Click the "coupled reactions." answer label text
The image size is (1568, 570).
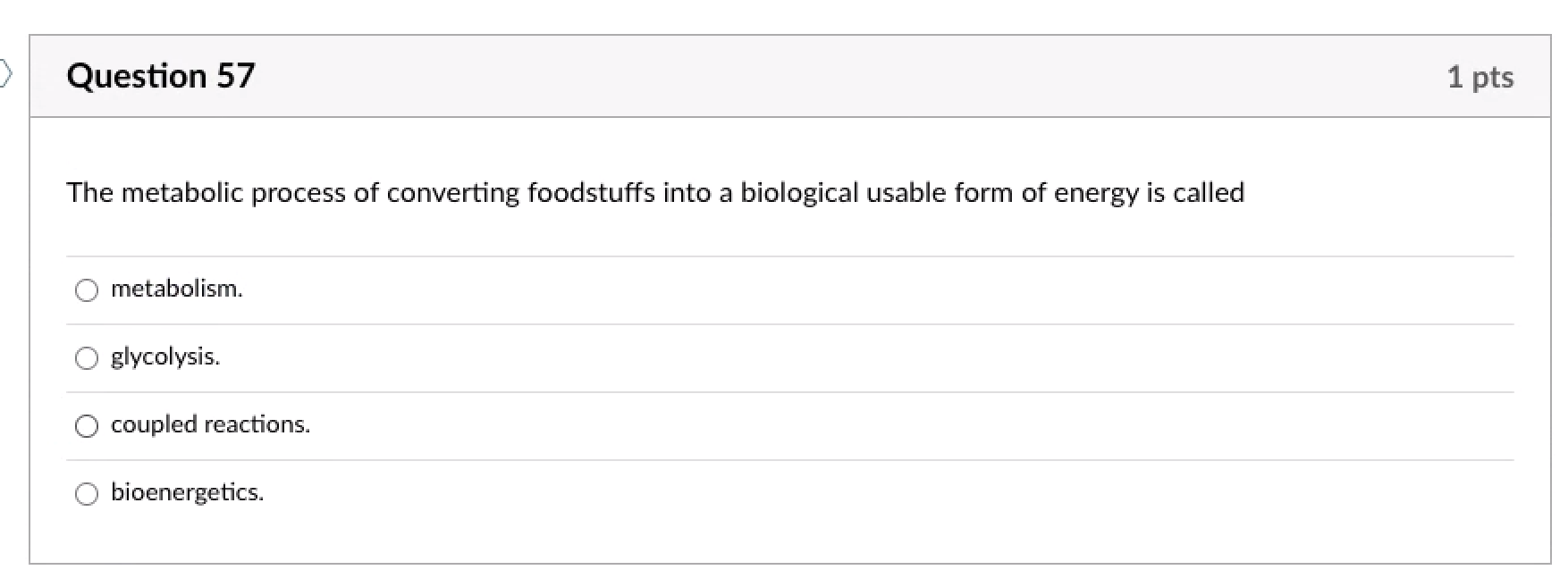[x=210, y=424]
